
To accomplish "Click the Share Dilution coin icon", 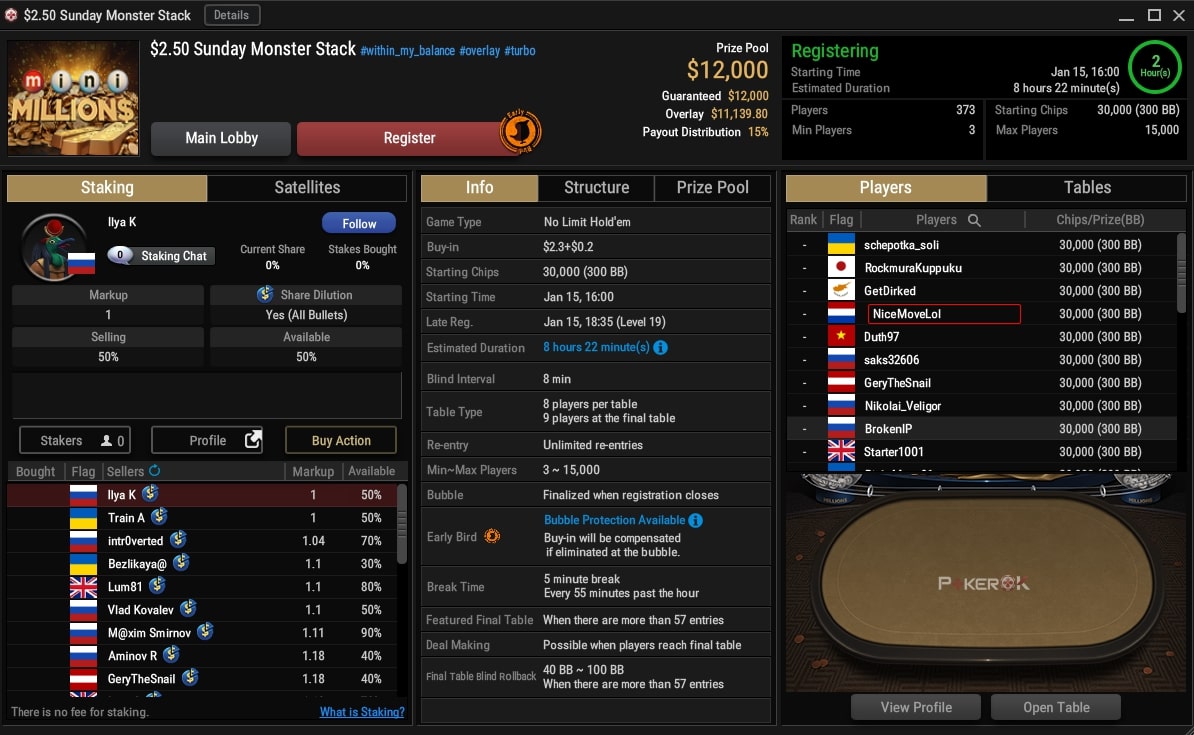I will pos(265,294).
